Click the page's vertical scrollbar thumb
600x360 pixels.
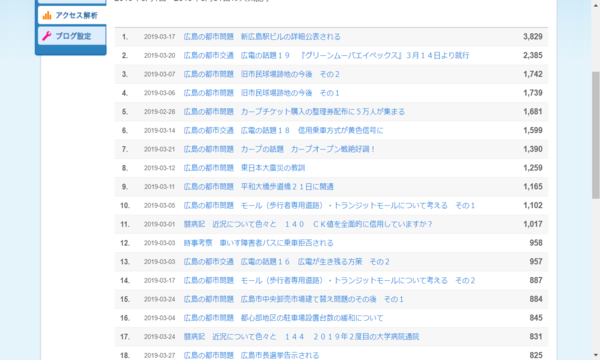pos(595,135)
